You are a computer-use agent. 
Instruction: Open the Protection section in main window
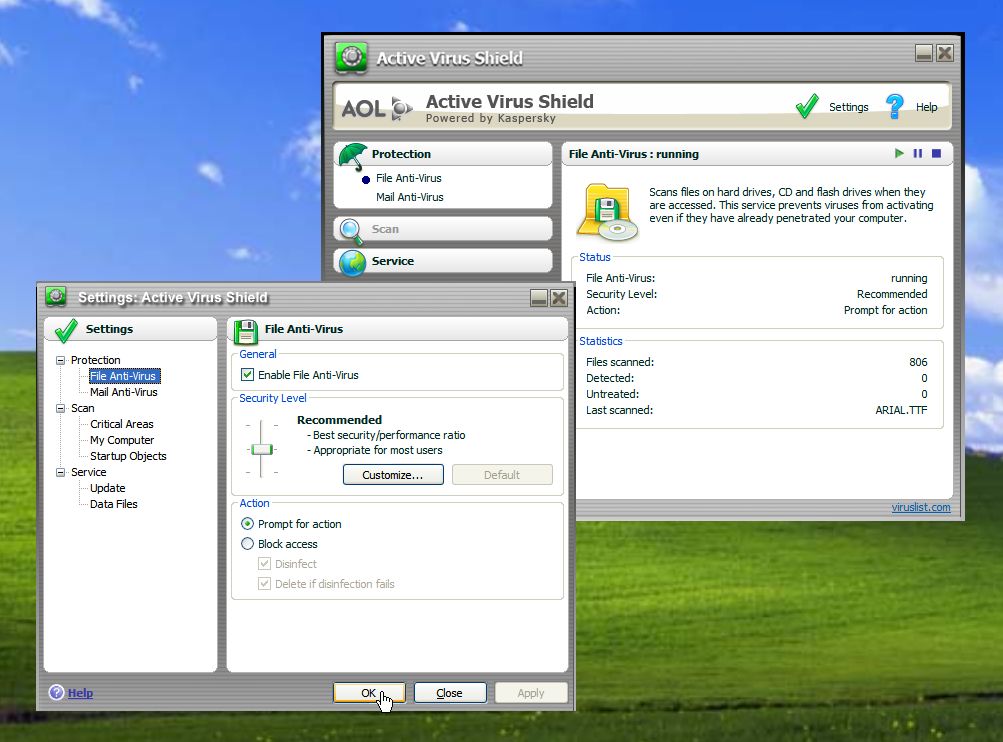pyautogui.click(x=443, y=154)
